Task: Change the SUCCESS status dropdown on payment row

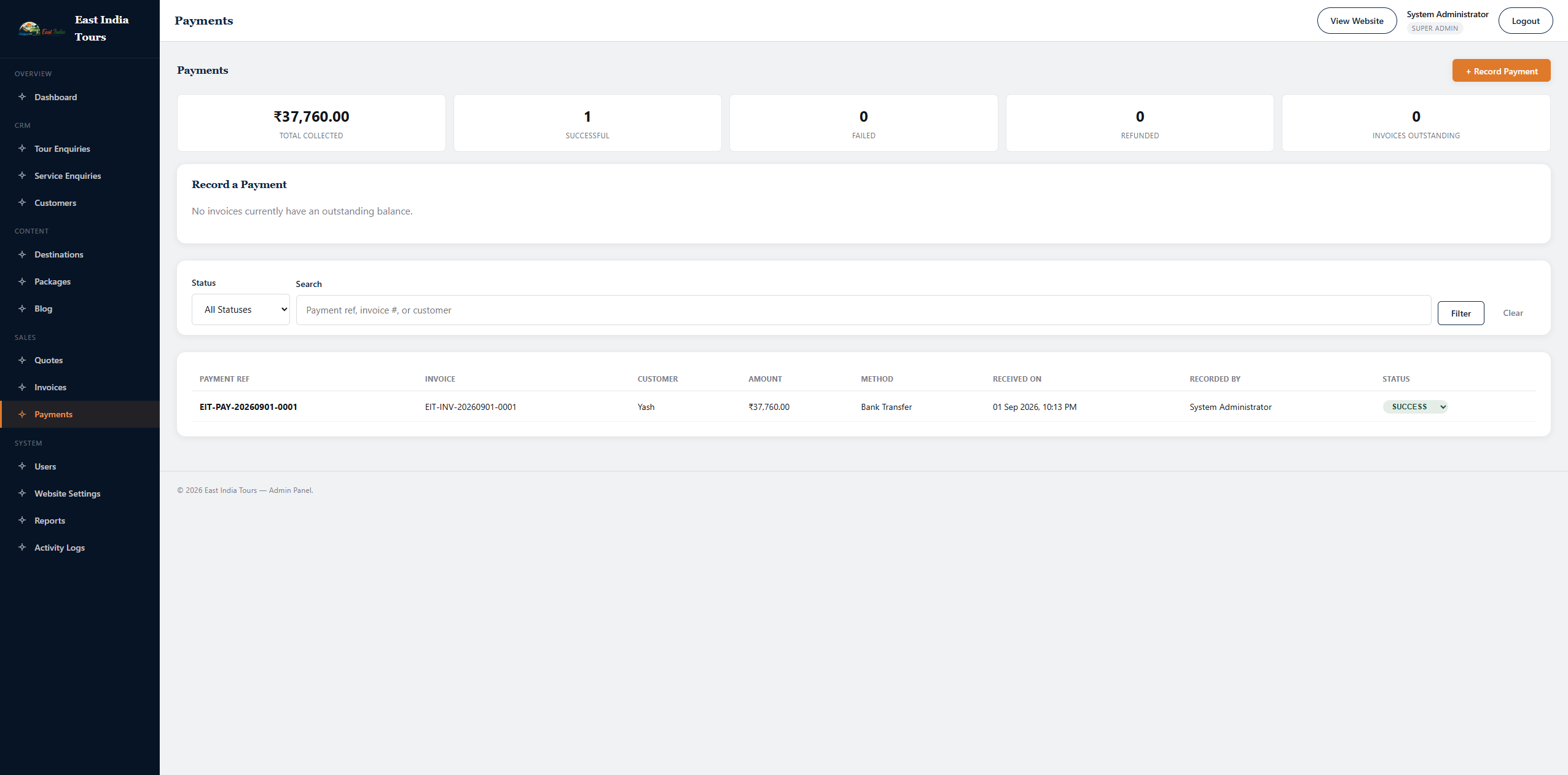Action: click(1416, 407)
